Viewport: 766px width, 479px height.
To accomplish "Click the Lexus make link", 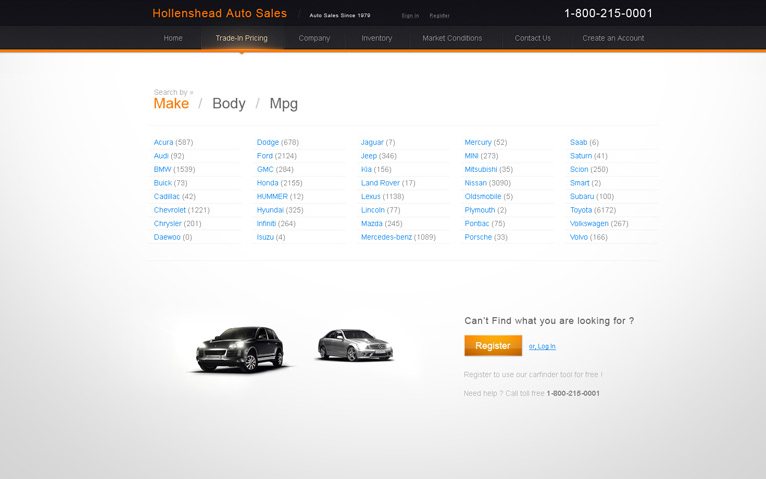I will click(x=370, y=196).
